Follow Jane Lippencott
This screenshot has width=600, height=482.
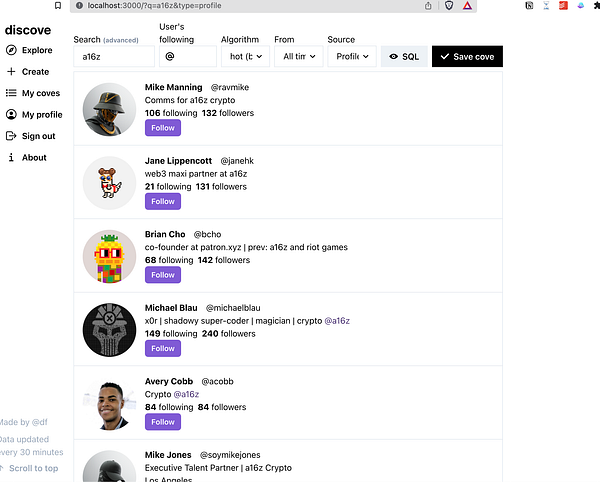[x=161, y=201]
